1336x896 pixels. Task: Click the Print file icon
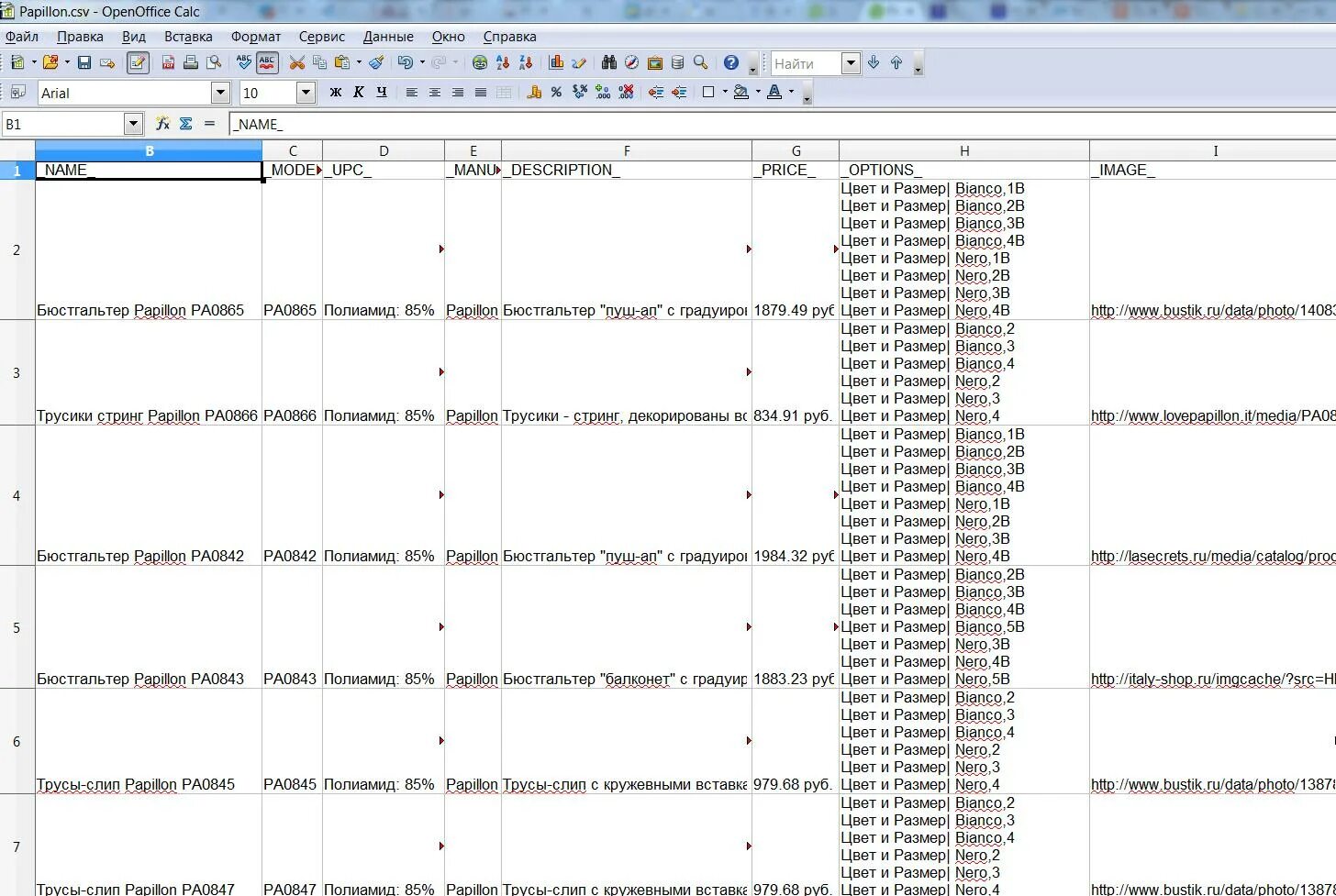[191, 62]
